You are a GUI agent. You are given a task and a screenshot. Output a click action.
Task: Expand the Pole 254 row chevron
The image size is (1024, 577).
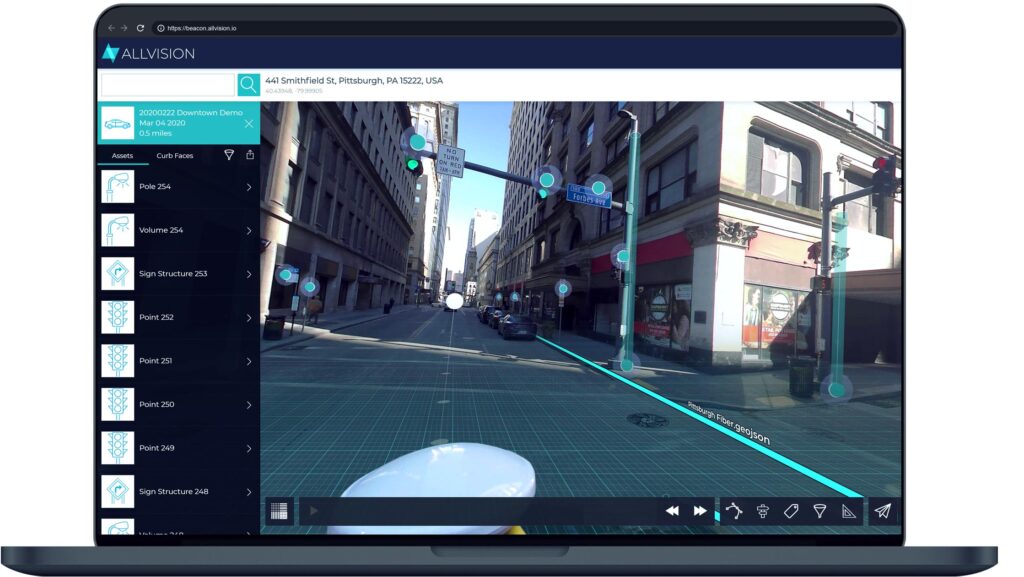(x=249, y=187)
